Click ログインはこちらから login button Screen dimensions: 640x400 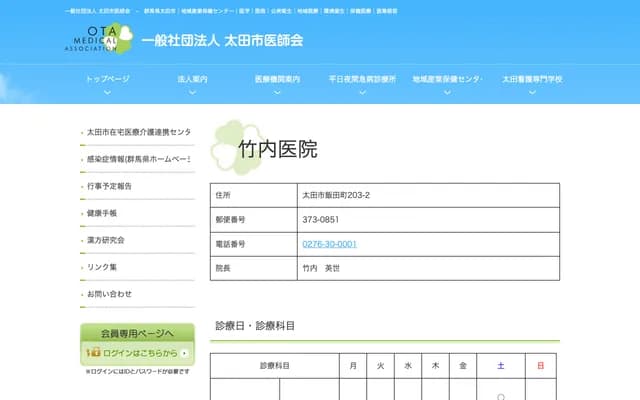[x=138, y=353]
